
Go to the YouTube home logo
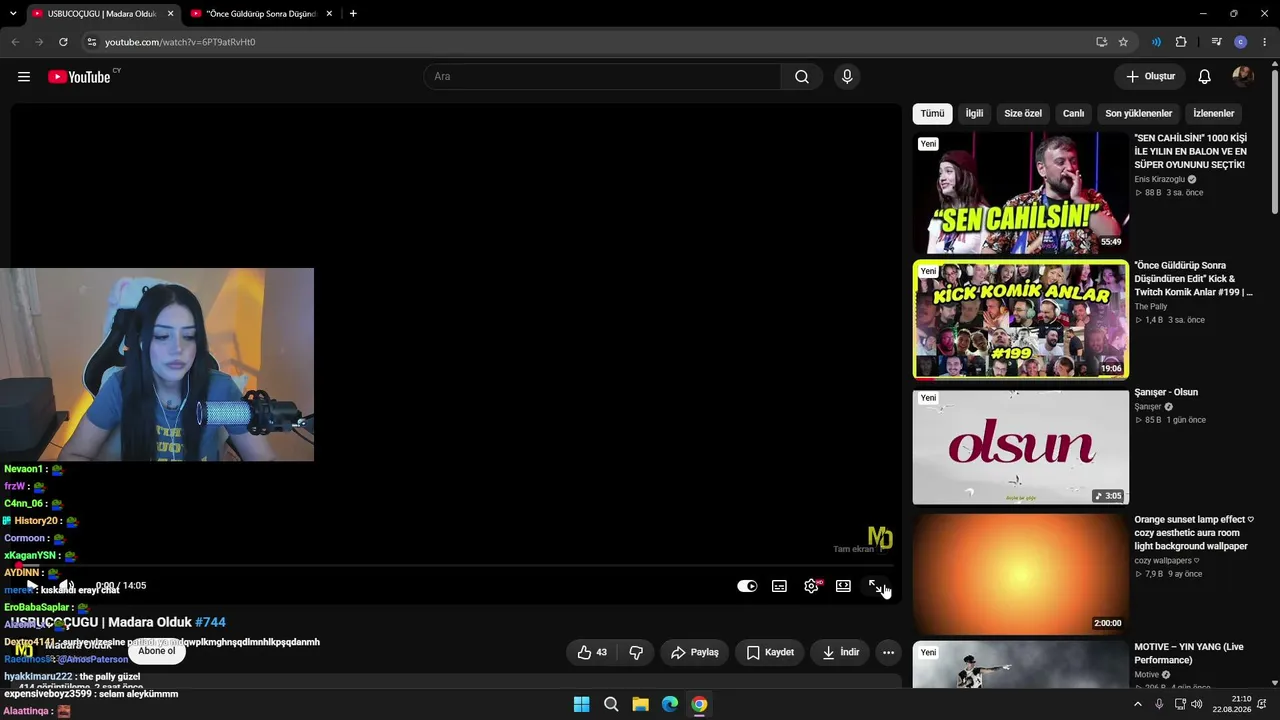click(x=79, y=77)
